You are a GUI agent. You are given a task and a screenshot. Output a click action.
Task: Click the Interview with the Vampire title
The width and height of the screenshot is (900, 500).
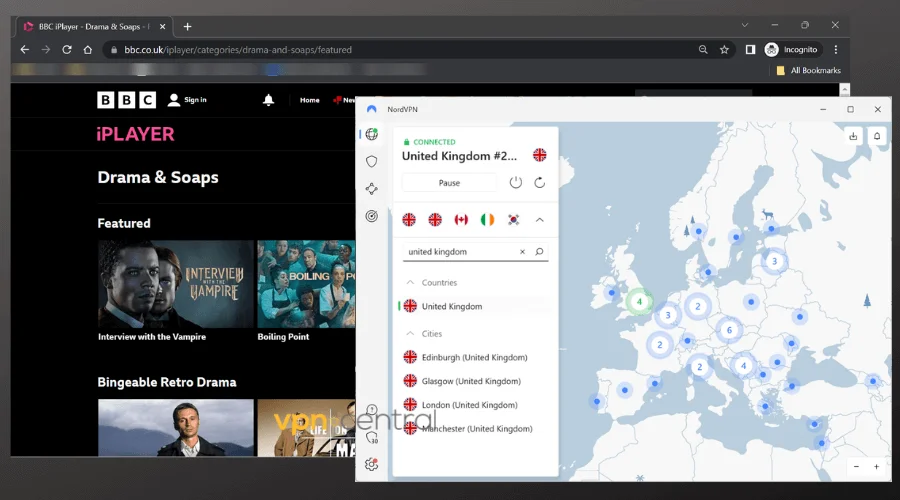152,337
